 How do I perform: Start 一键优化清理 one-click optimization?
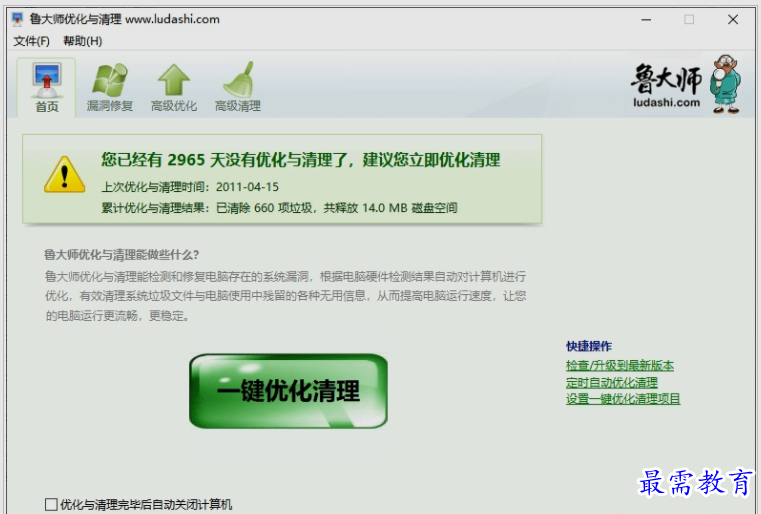pyautogui.click(x=288, y=391)
